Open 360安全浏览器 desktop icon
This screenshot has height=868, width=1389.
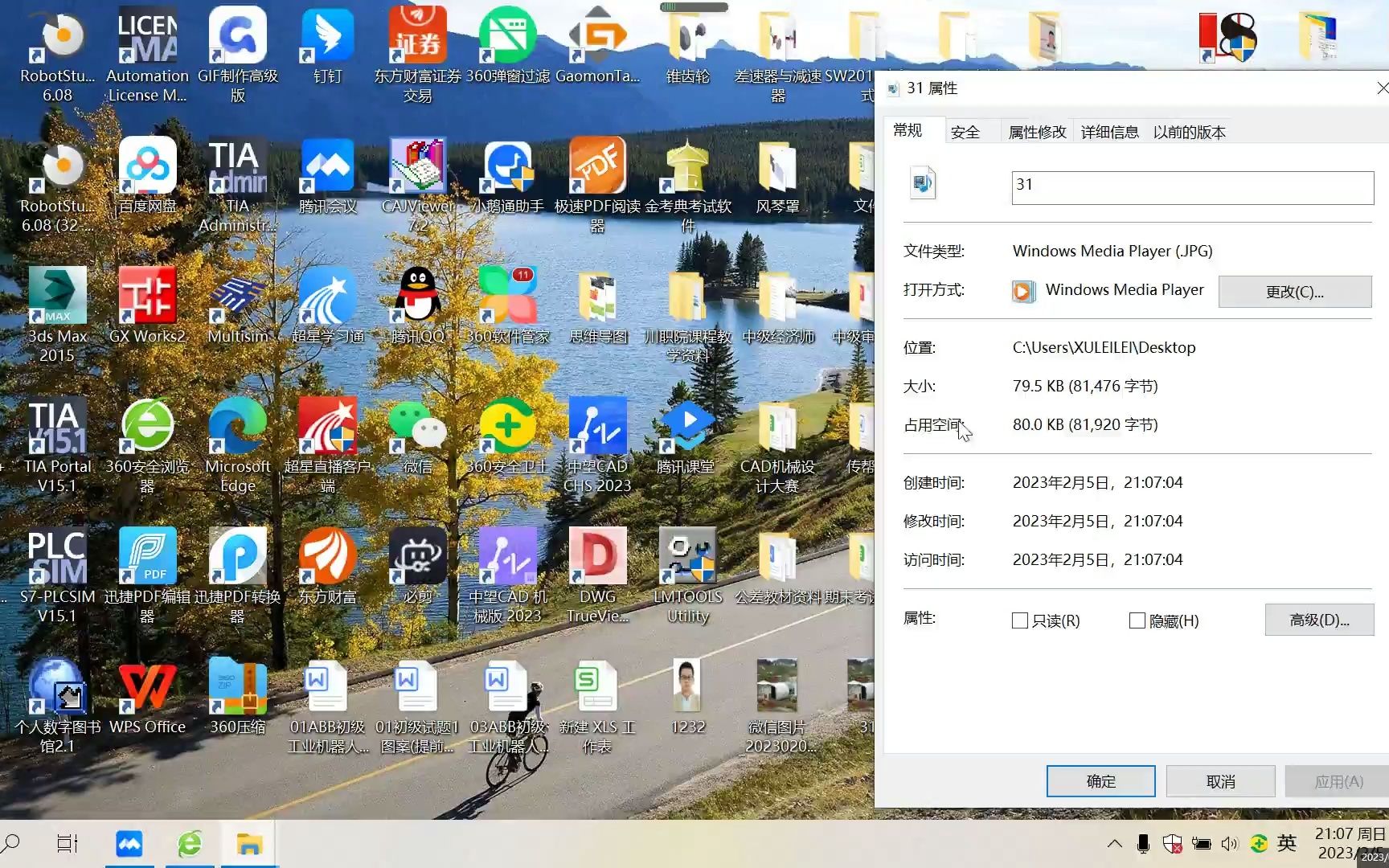pyautogui.click(x=147, y=445)
